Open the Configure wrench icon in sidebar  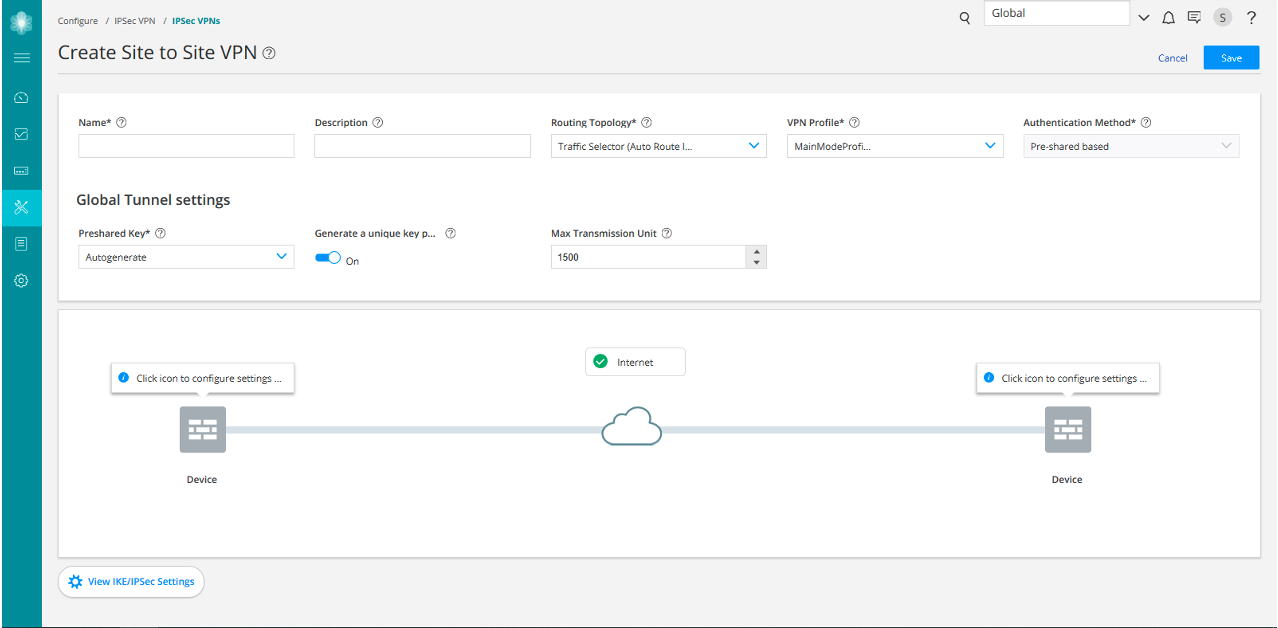[21, 208]
